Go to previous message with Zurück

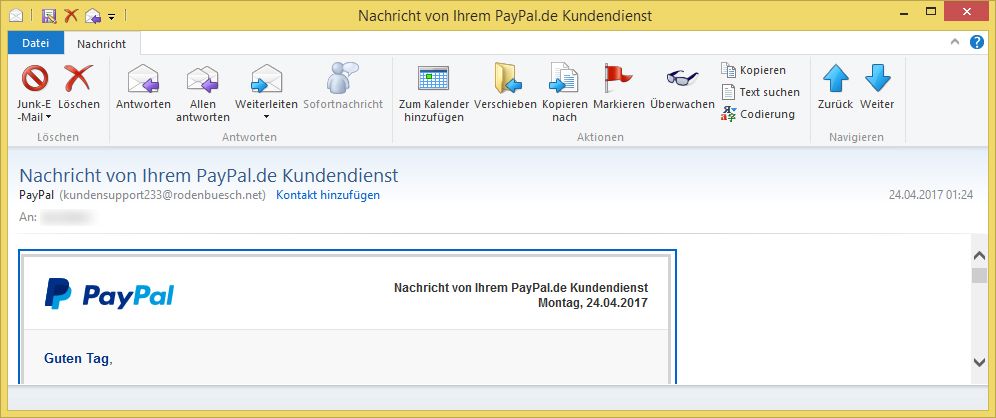coord(835,87)
